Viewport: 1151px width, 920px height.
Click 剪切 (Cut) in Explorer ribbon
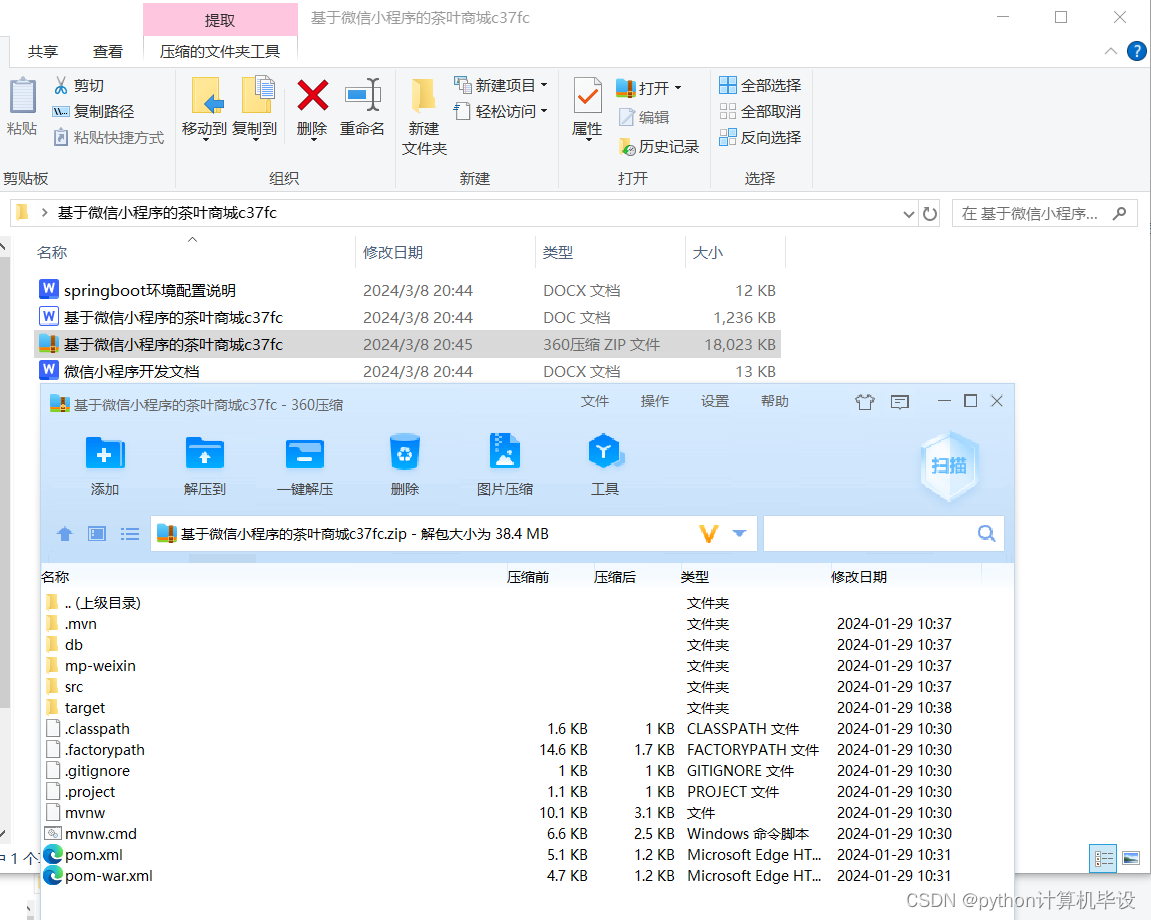tap(79, 86)
